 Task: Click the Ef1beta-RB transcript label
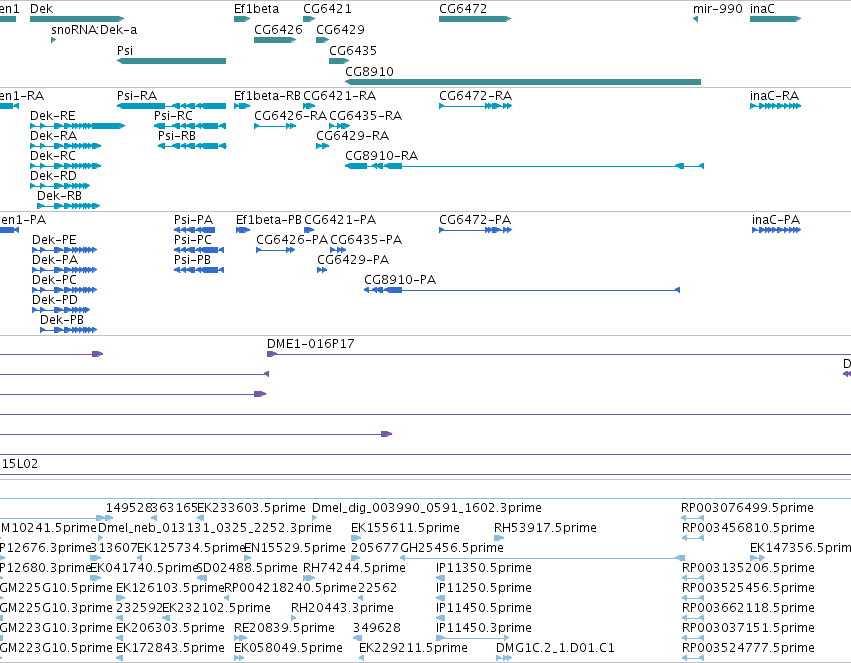267,96
